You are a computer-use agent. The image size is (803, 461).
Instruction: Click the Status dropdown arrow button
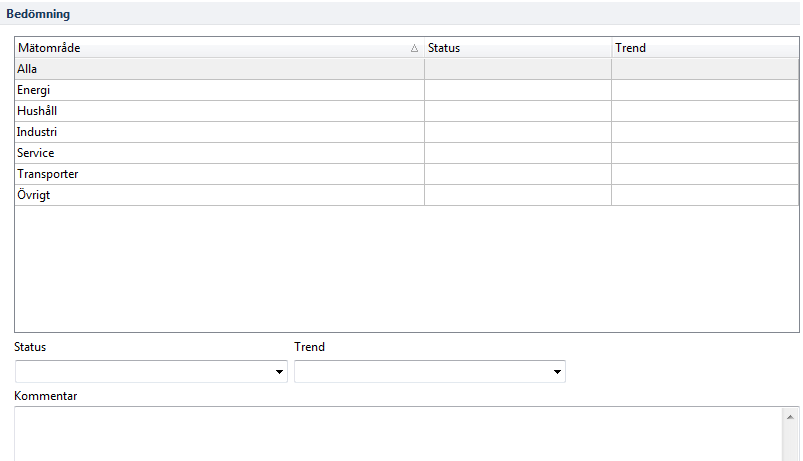click(279, 373)
